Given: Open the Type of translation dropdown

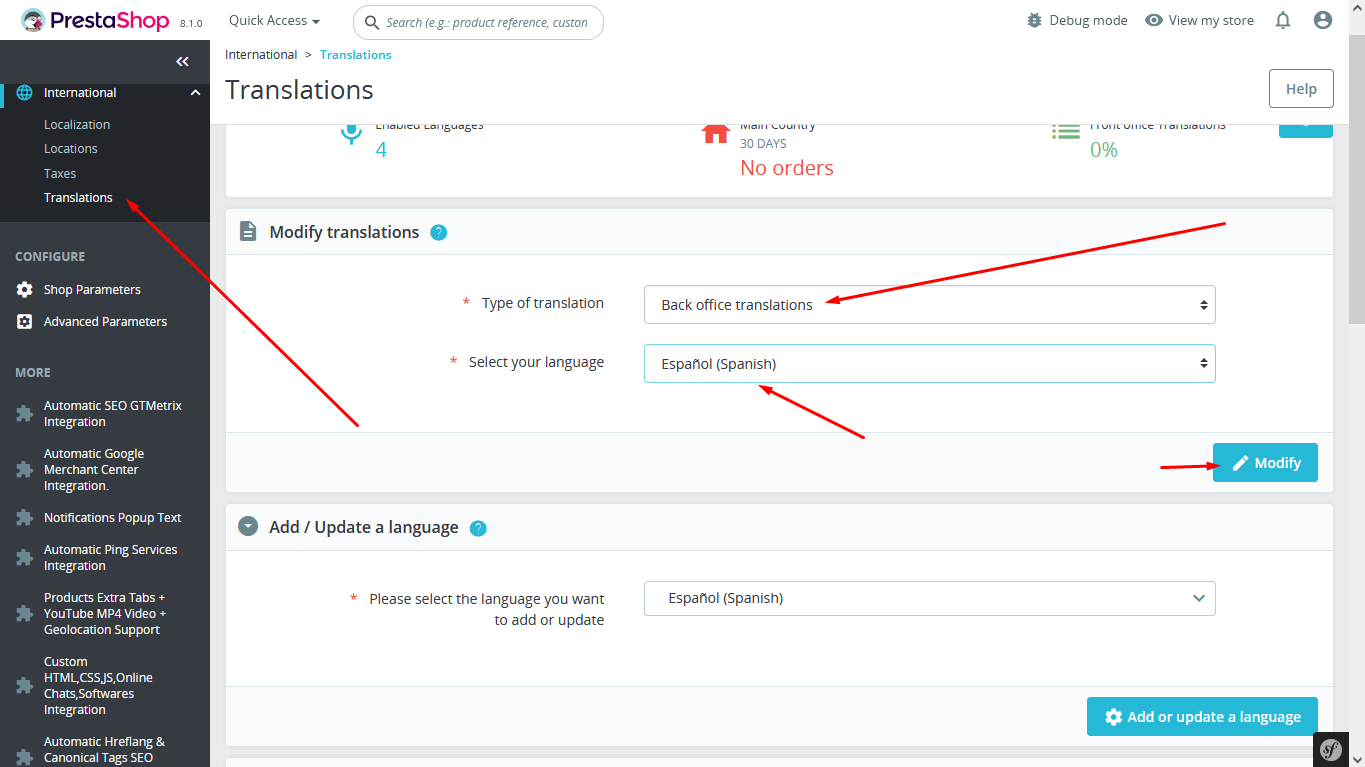Looking at the screenshot, I should [x=930, y=305].
